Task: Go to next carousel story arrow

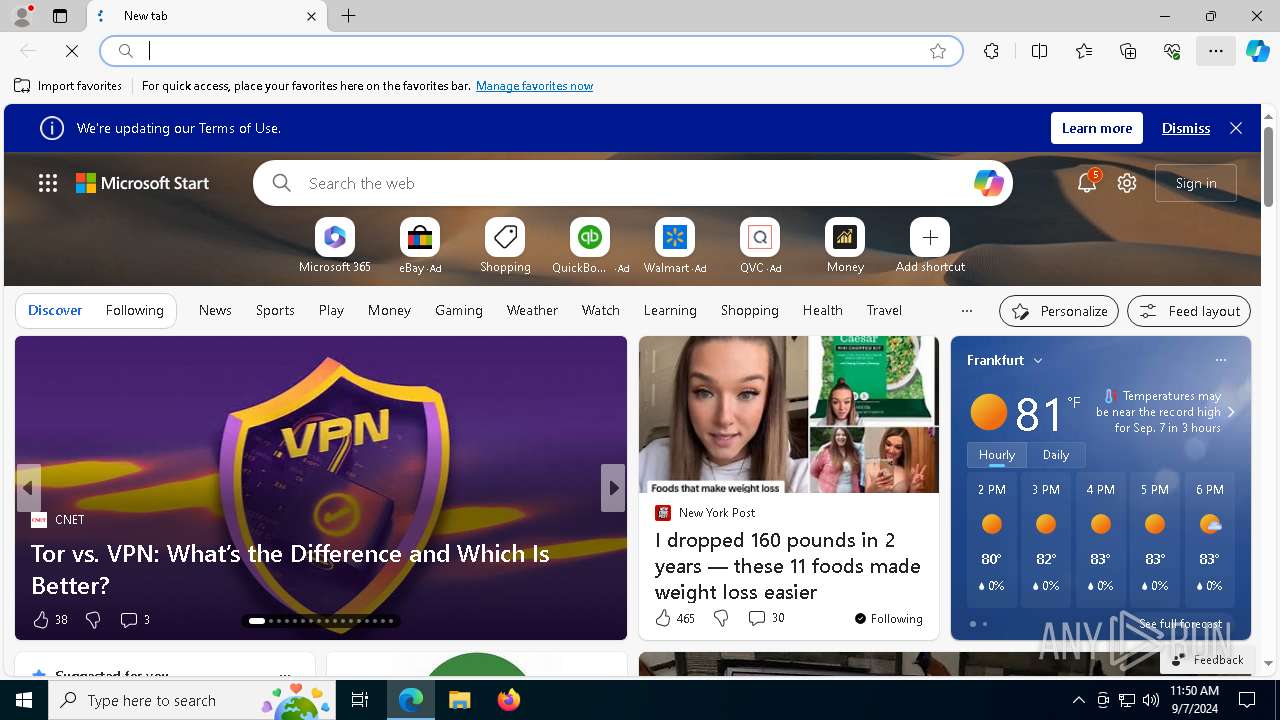Action: click(613, 488)
